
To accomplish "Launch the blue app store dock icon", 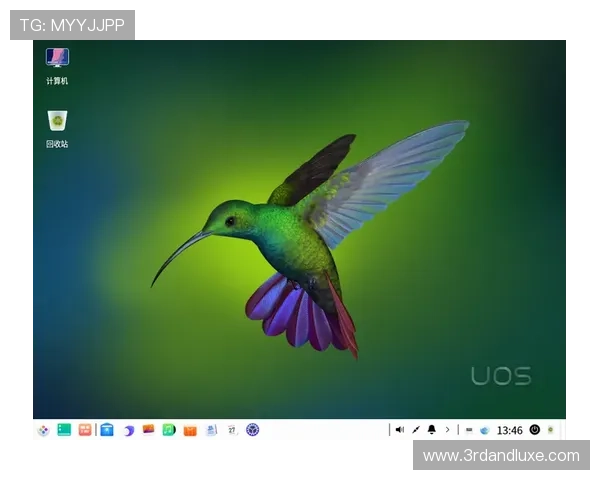I will (106, 430).
